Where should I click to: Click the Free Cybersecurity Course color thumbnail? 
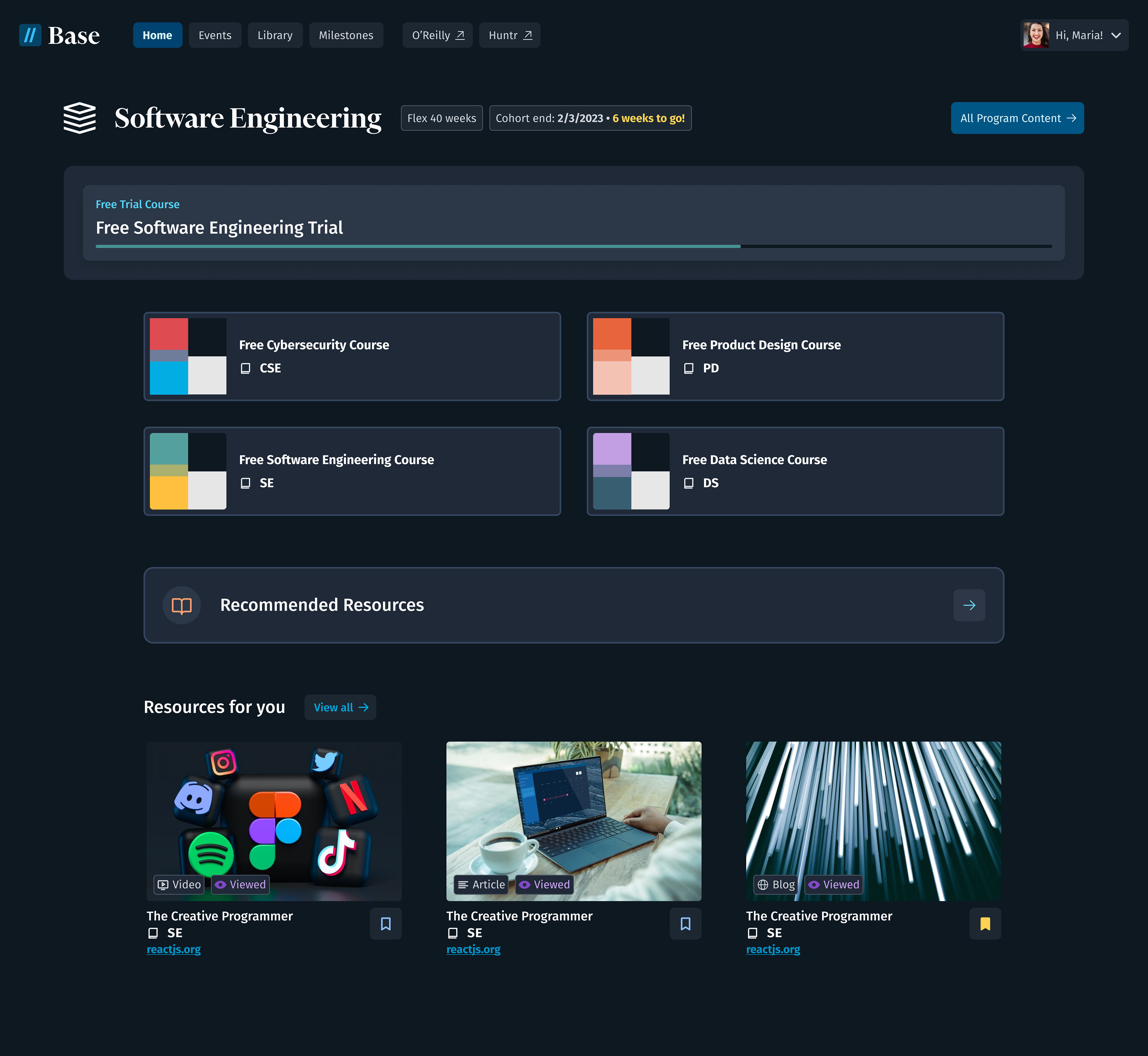[x=188, y=356]
